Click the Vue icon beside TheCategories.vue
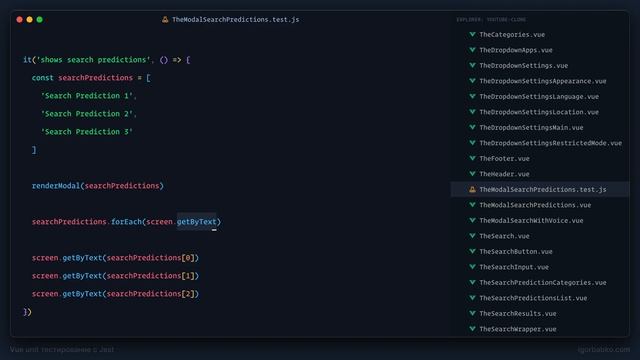This screenshot has height=360, width=640. 472,35
